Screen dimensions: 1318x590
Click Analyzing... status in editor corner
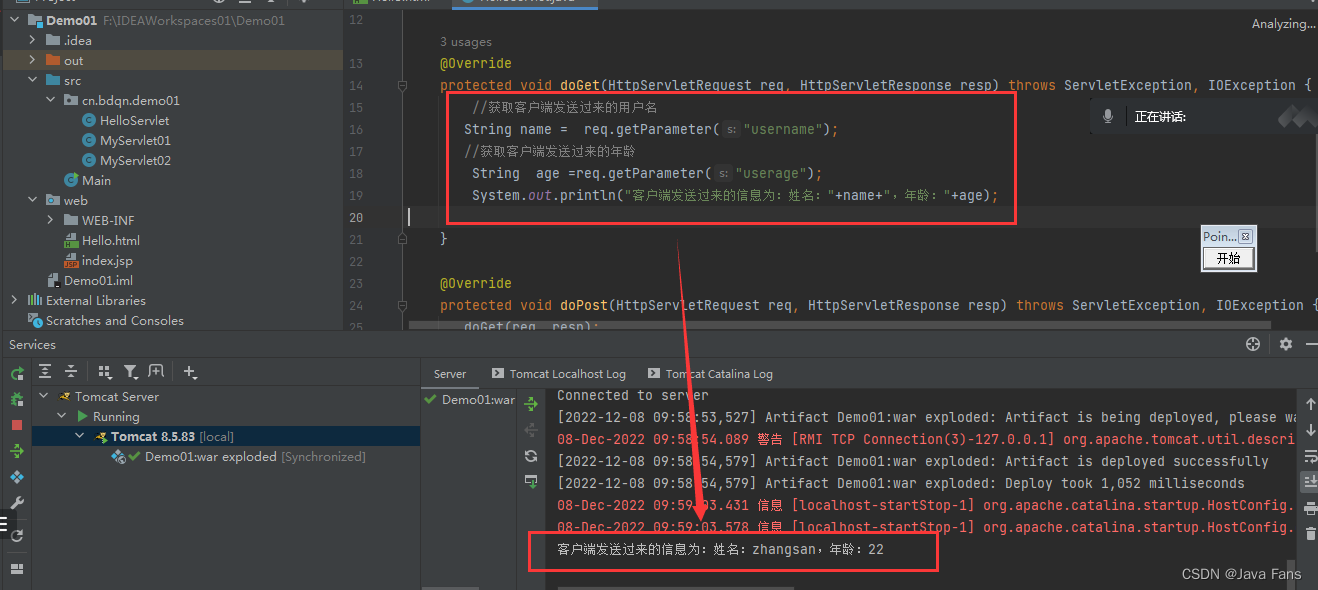coord(1284,24)
